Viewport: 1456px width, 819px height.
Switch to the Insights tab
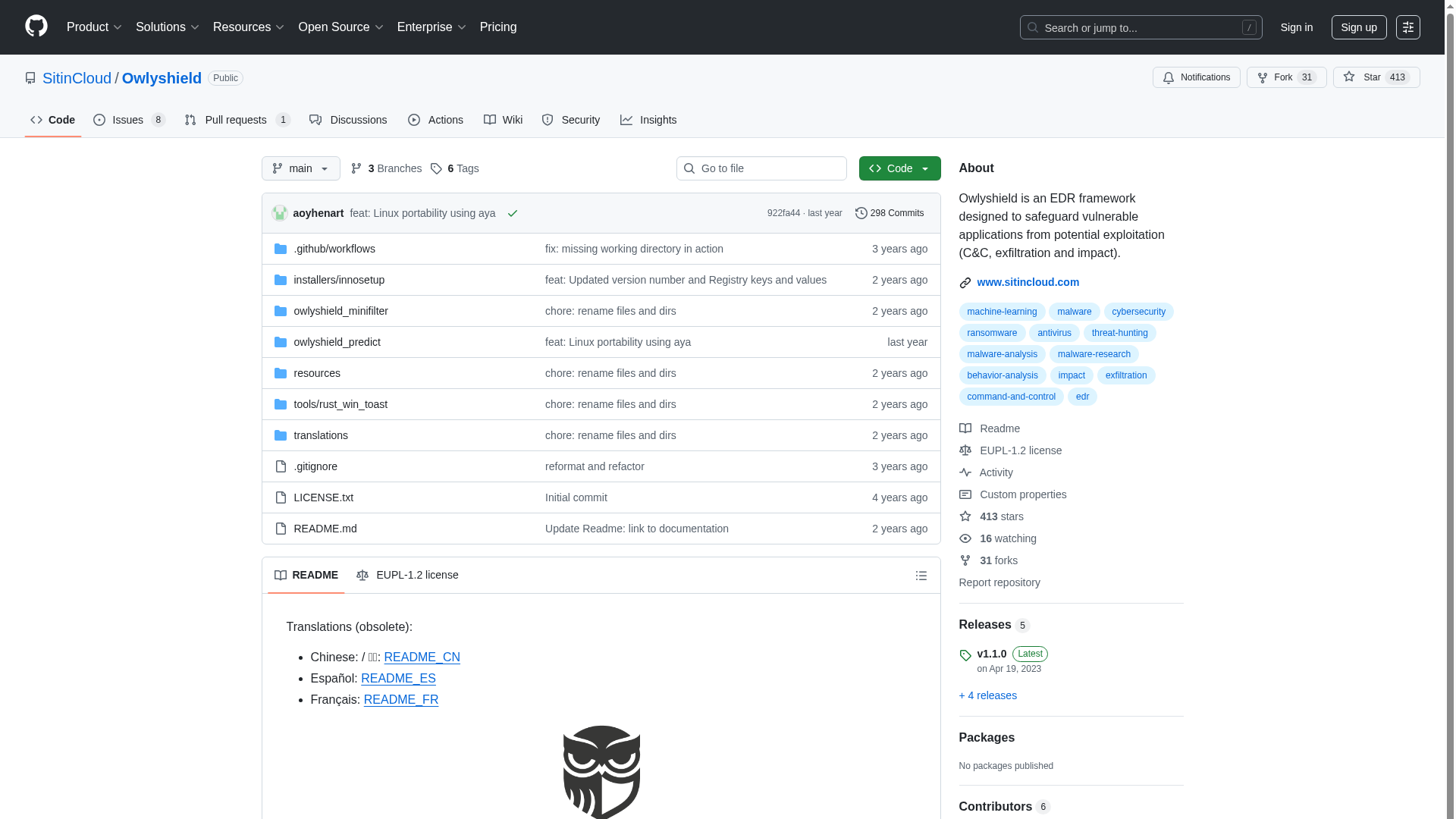(x=648, y=120)
